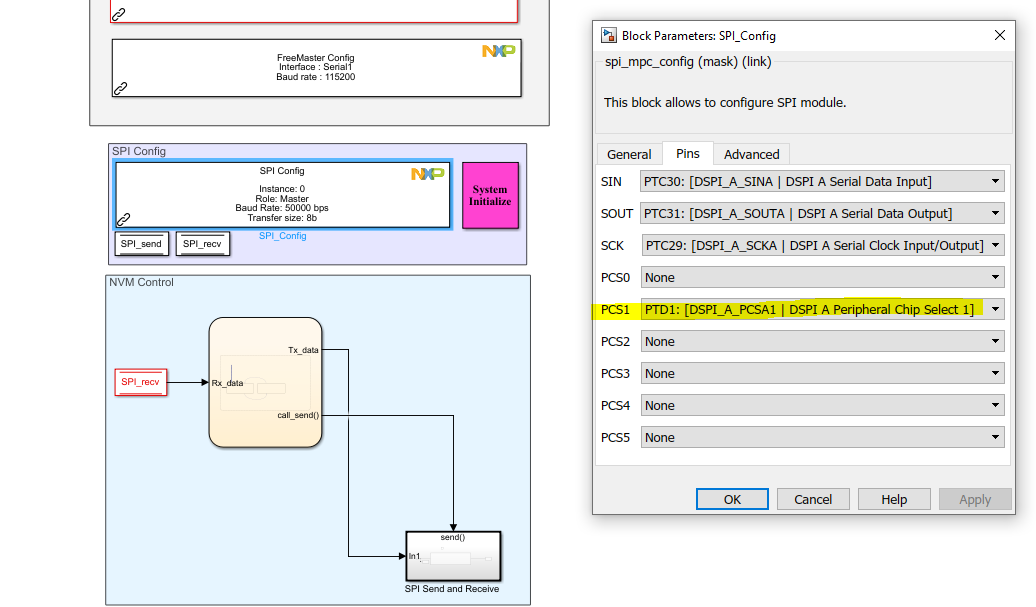Click the NXP logo on SPI Config block
Screen dimensions: 1036x607
428,172
